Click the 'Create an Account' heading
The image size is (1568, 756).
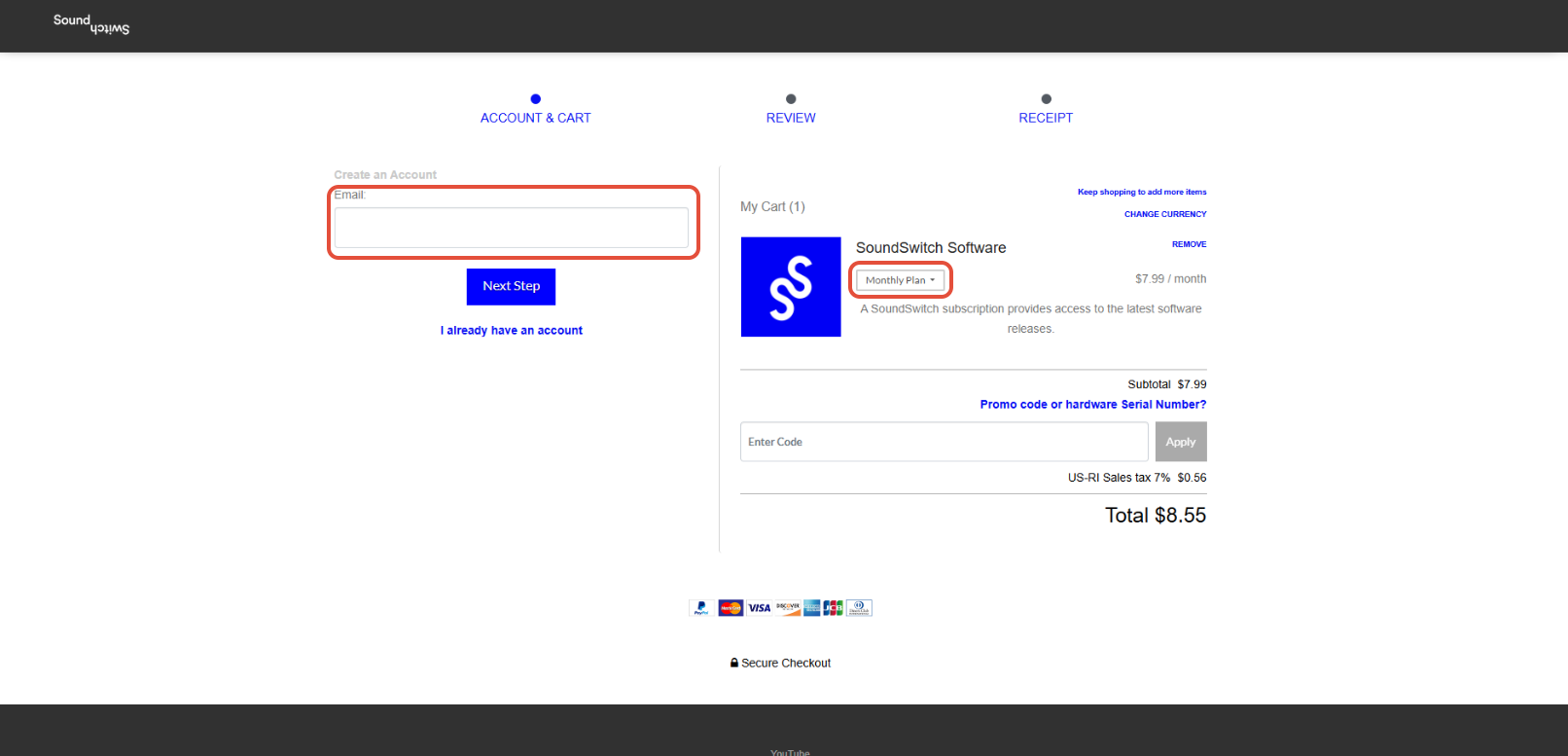pos(385,175)
